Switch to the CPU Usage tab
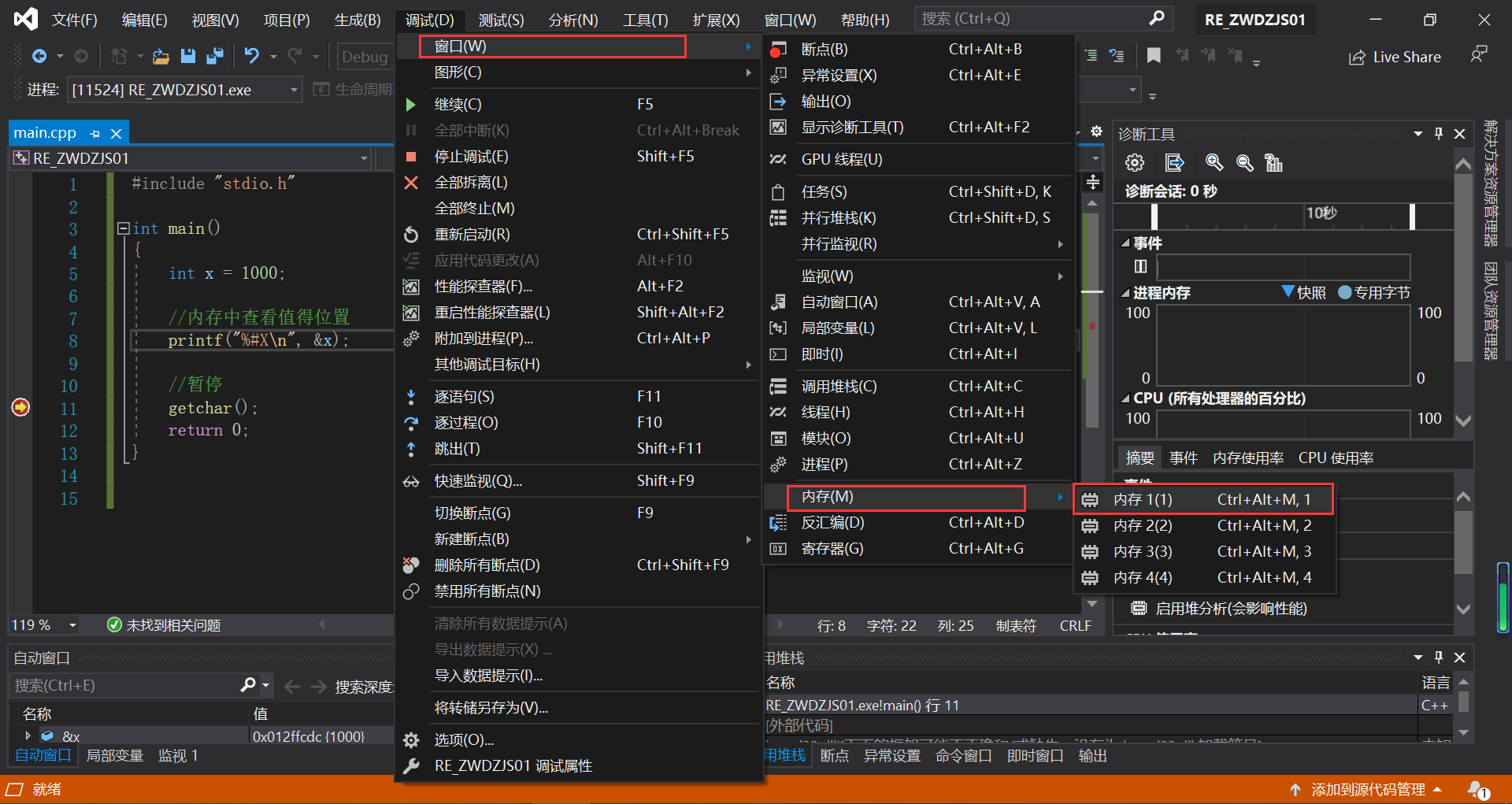Image resolution: width=1512 pixels, height=804 pixels. tap(1336, 458)
